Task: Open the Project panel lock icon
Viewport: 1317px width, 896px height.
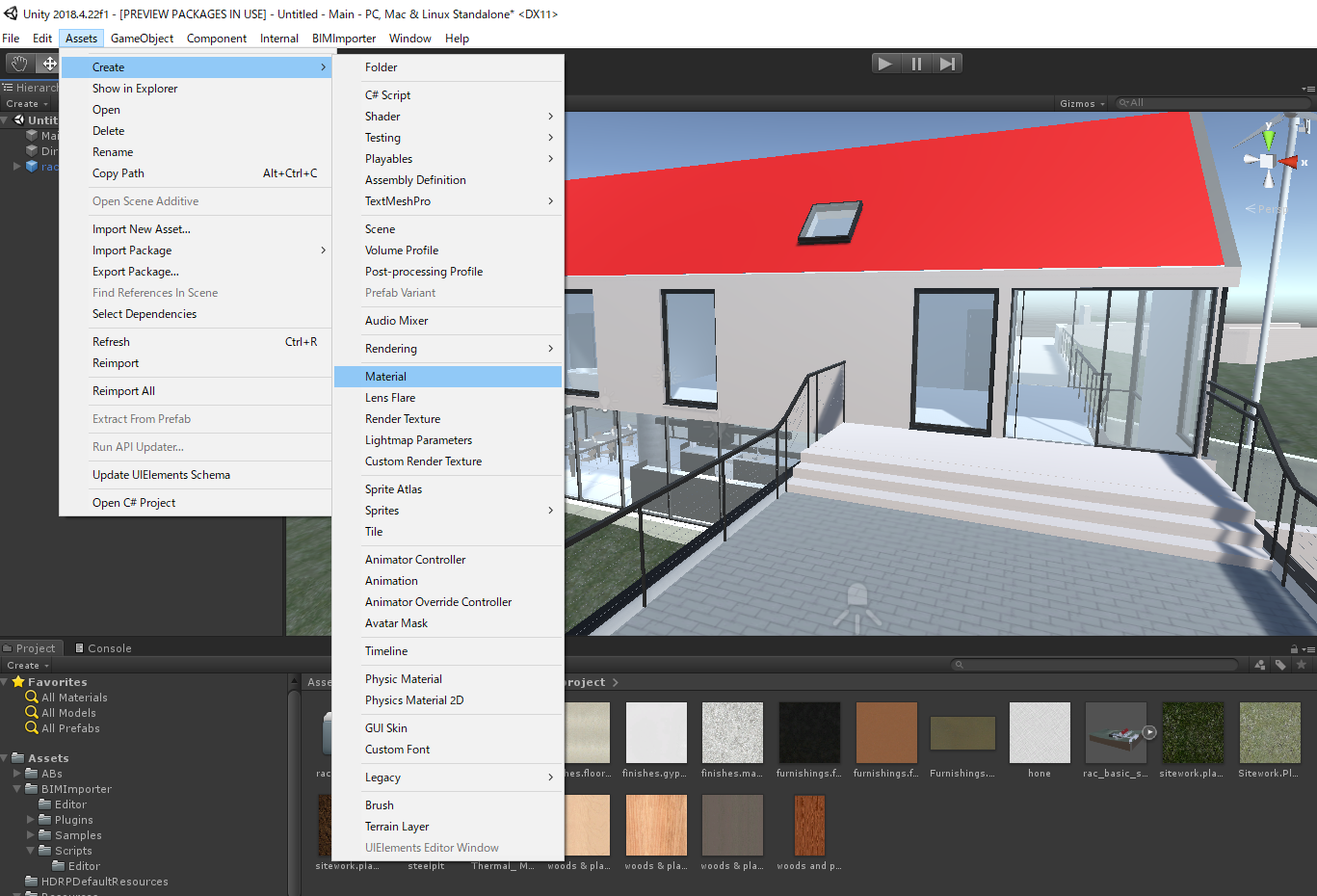Action: point(1295,647)
